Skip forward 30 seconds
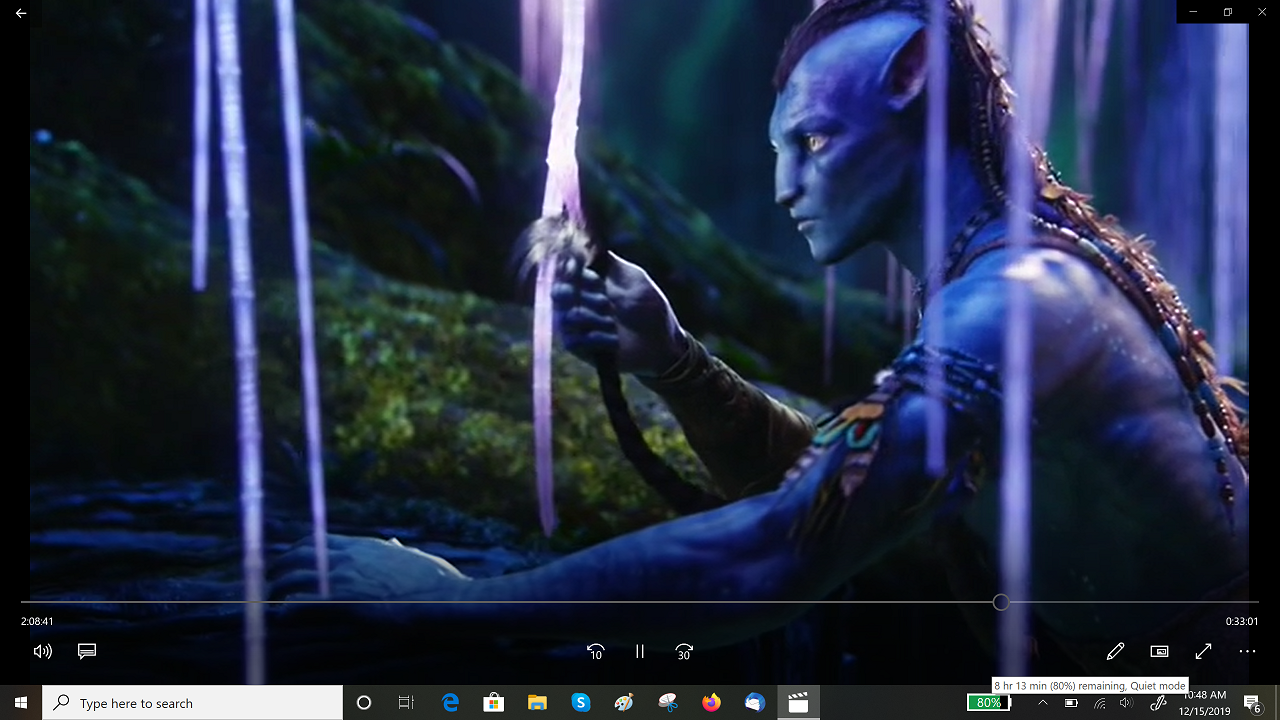The image size is (1280, 720). point(684,651)
